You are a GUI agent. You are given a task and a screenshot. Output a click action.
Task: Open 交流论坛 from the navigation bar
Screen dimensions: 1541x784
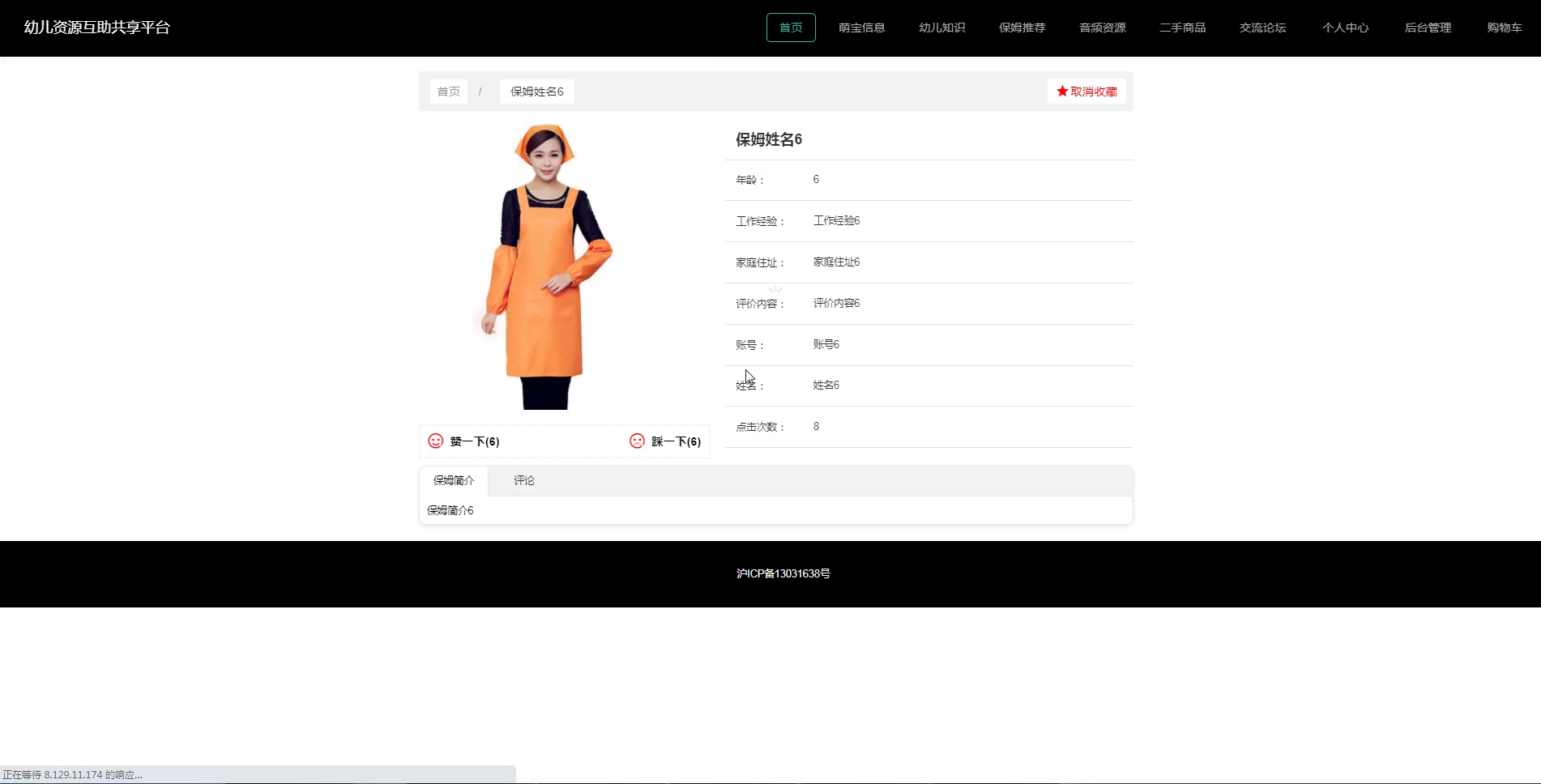point(1263,28)
